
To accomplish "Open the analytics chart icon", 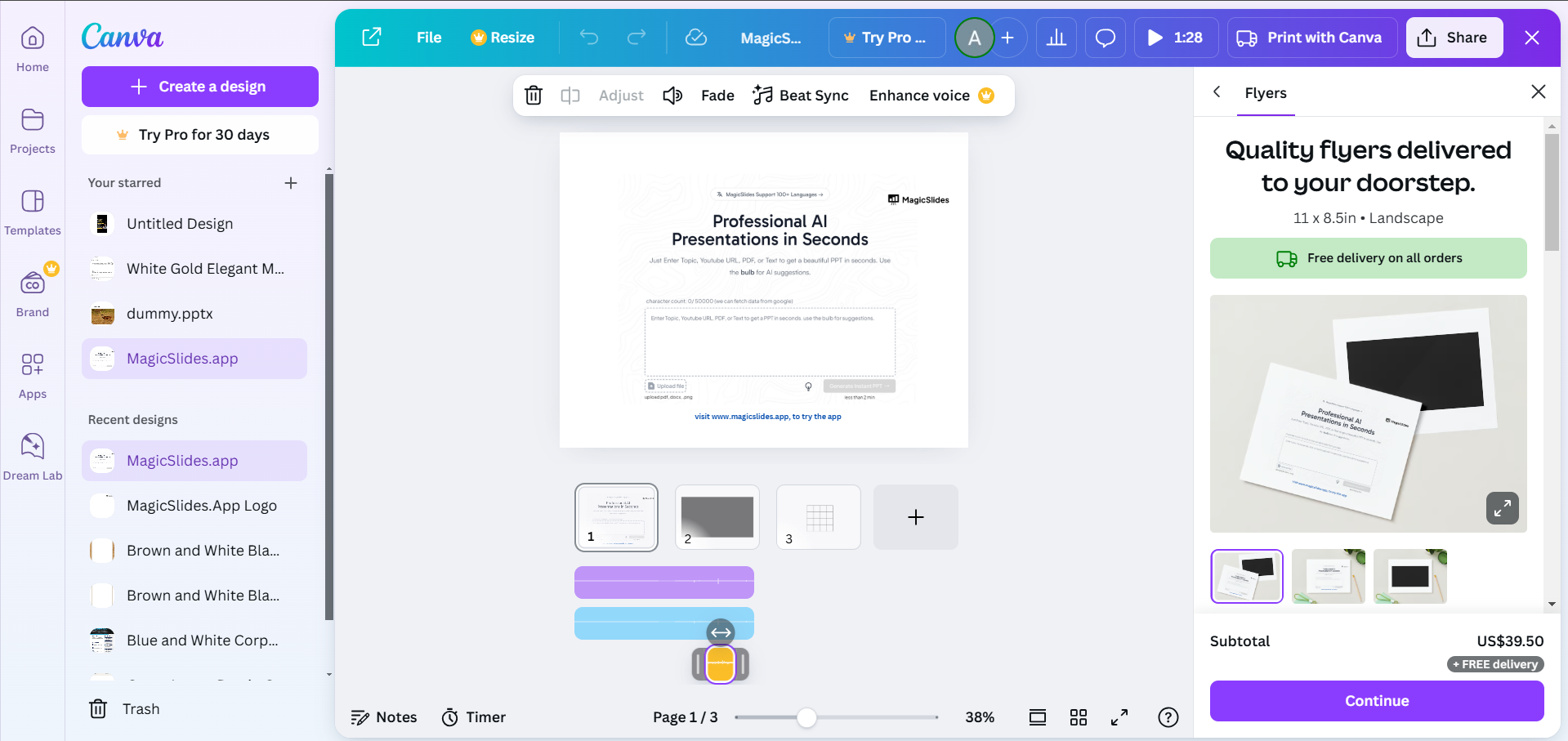I will (x=1057, y=38).
